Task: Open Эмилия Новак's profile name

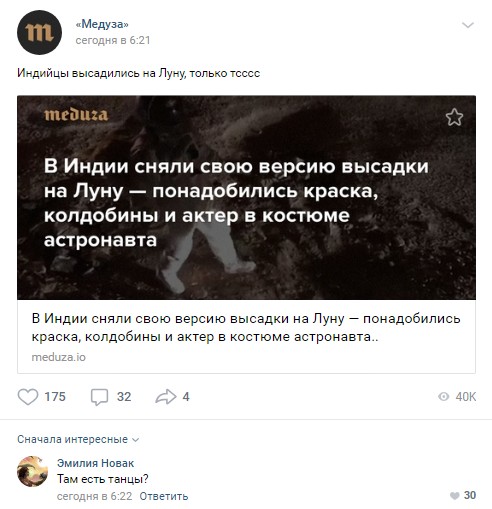Action: [95, 463]
